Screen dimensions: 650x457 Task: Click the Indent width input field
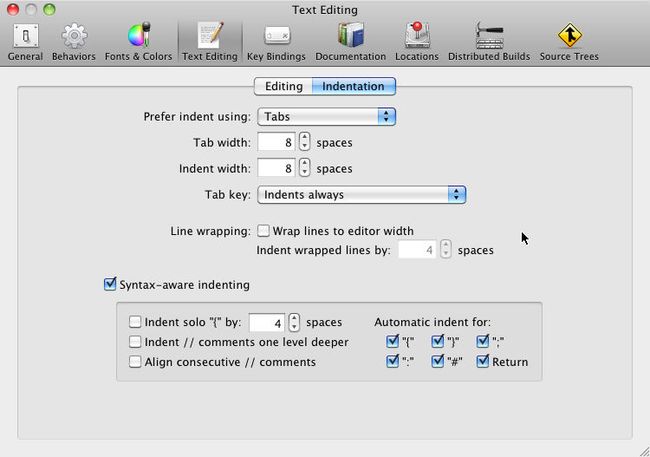click(x=276, y=168)
